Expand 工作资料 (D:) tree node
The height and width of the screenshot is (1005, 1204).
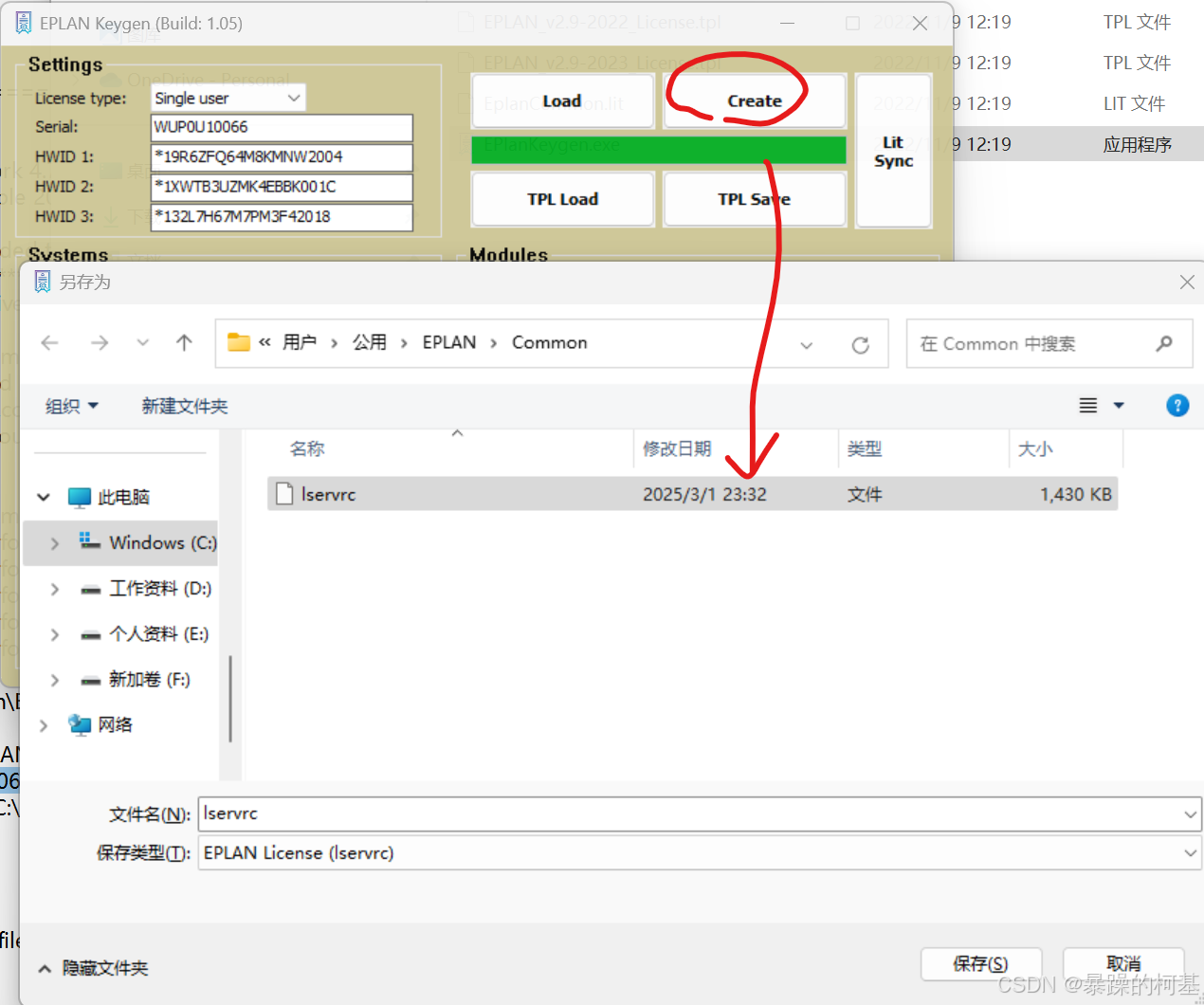pos(54,589)
